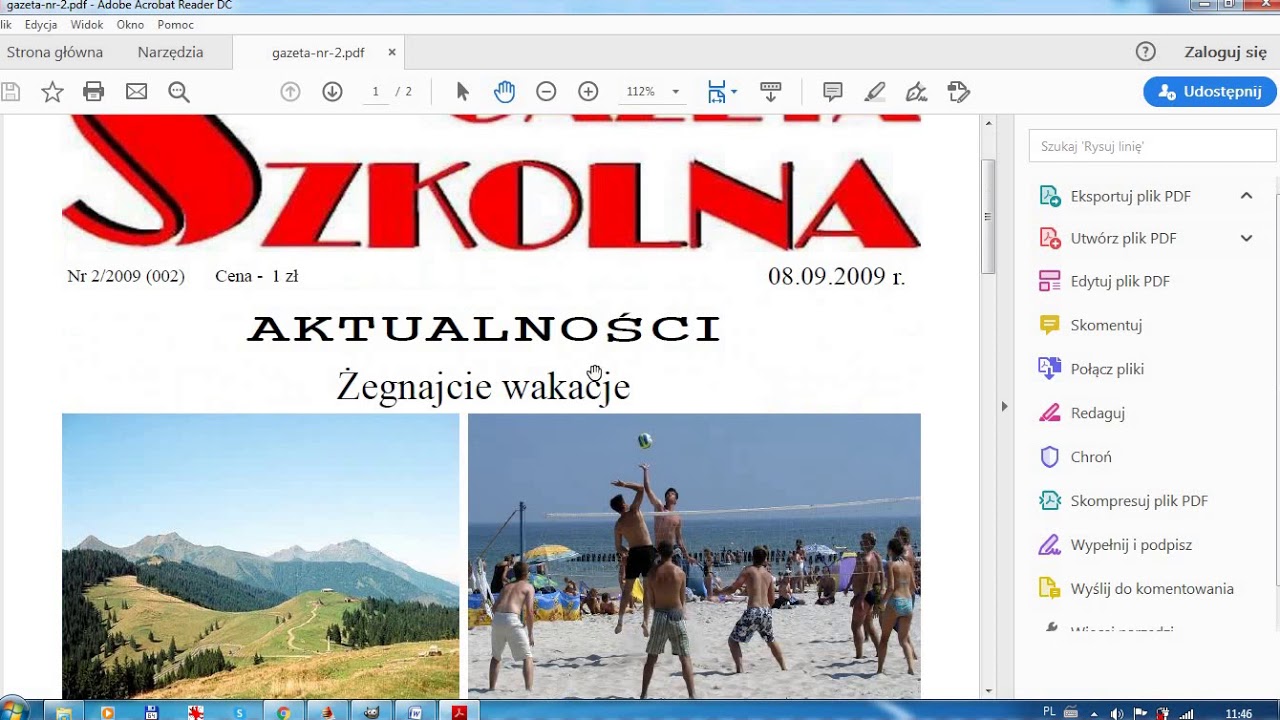Open the help question mark icon
Screen dimensions: 1280x720
[x=1146, y=52]
